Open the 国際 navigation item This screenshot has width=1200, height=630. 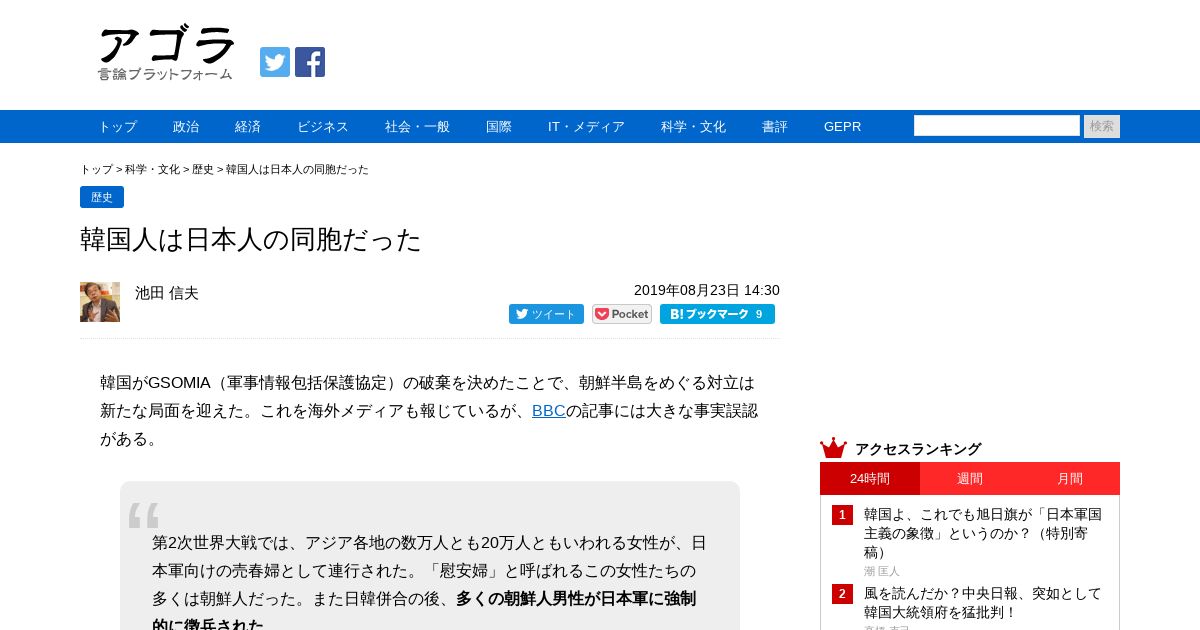499,127
